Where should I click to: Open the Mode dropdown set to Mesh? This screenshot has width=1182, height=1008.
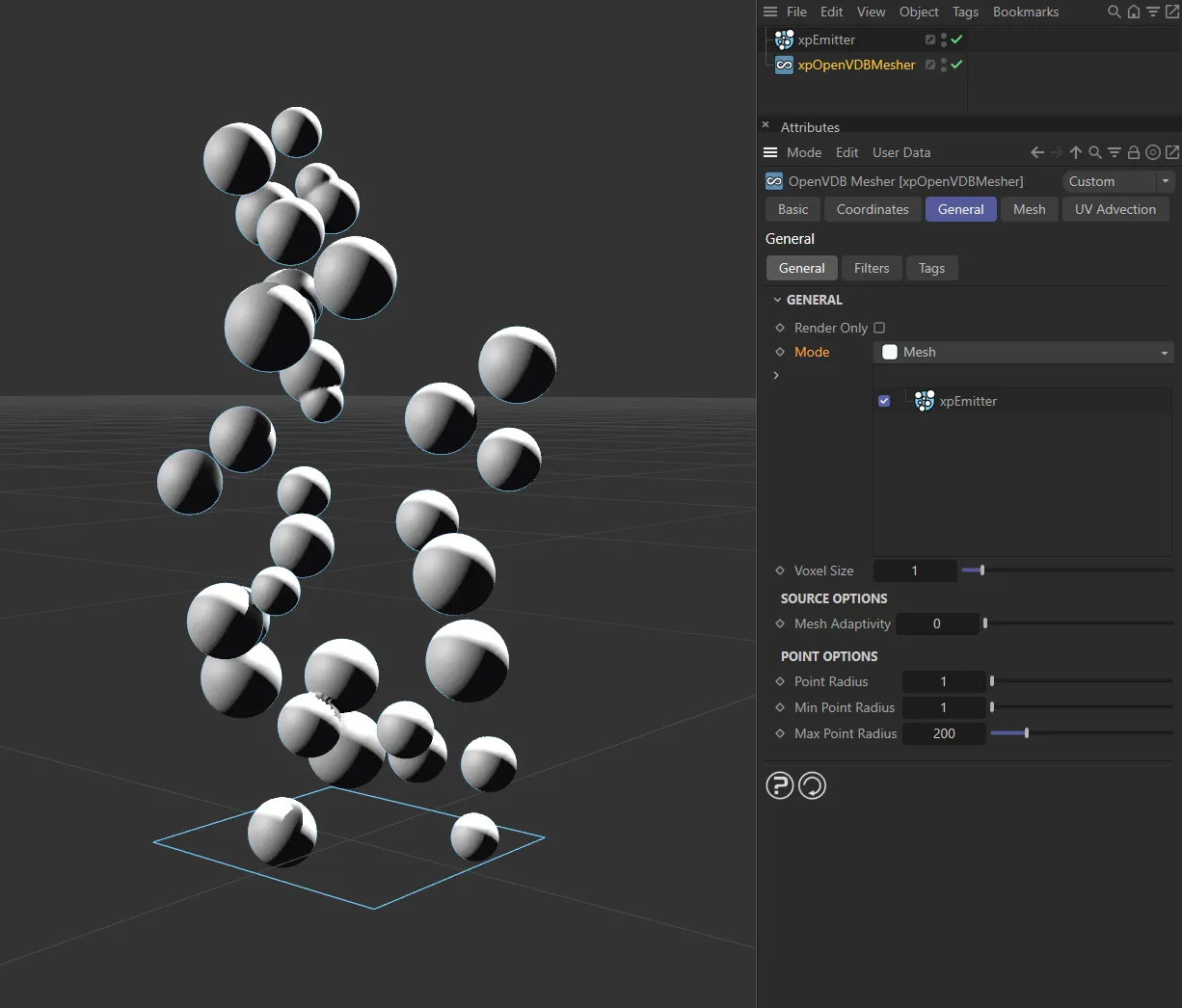[1022, 352]
